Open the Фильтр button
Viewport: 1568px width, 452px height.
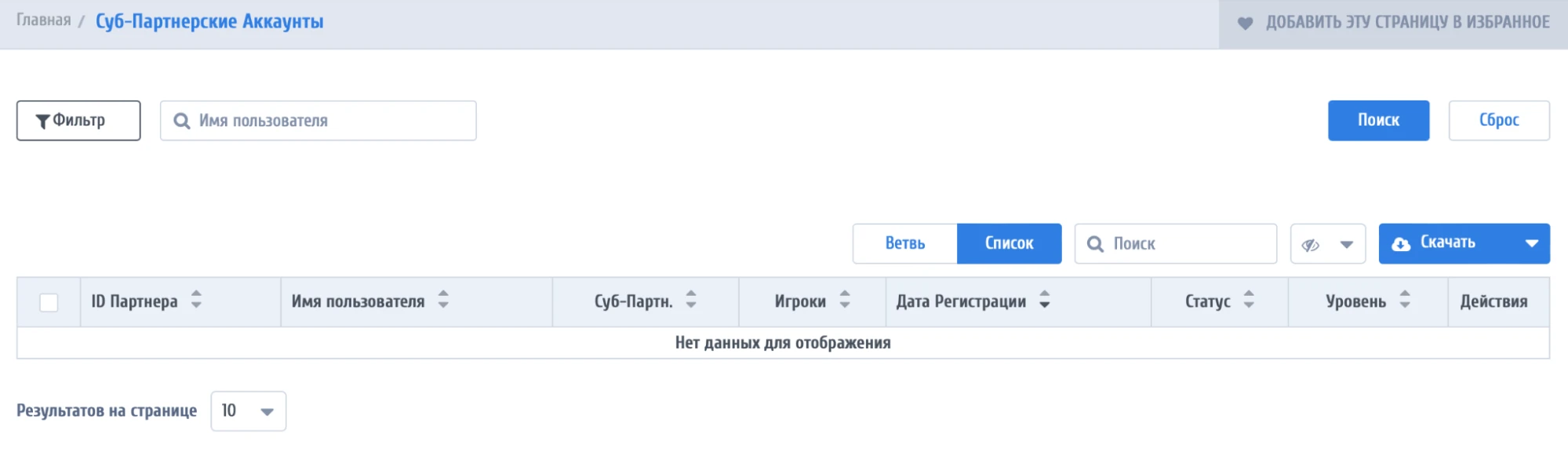pos(78,120)
